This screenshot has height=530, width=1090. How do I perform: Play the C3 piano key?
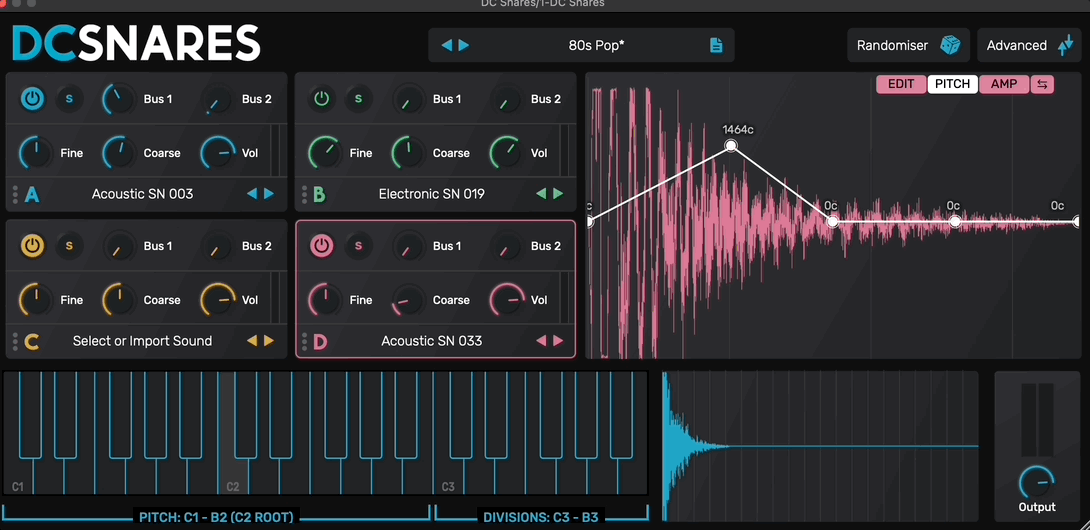point(448,476)
